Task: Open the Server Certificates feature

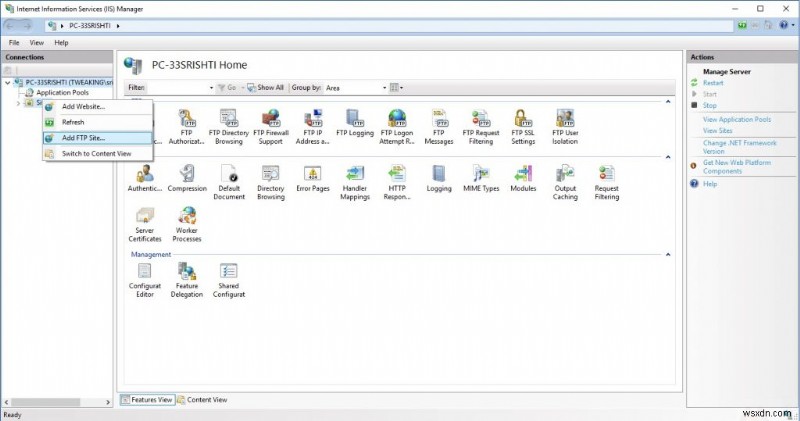Action: pyautogui.click(x=145, y=224)
